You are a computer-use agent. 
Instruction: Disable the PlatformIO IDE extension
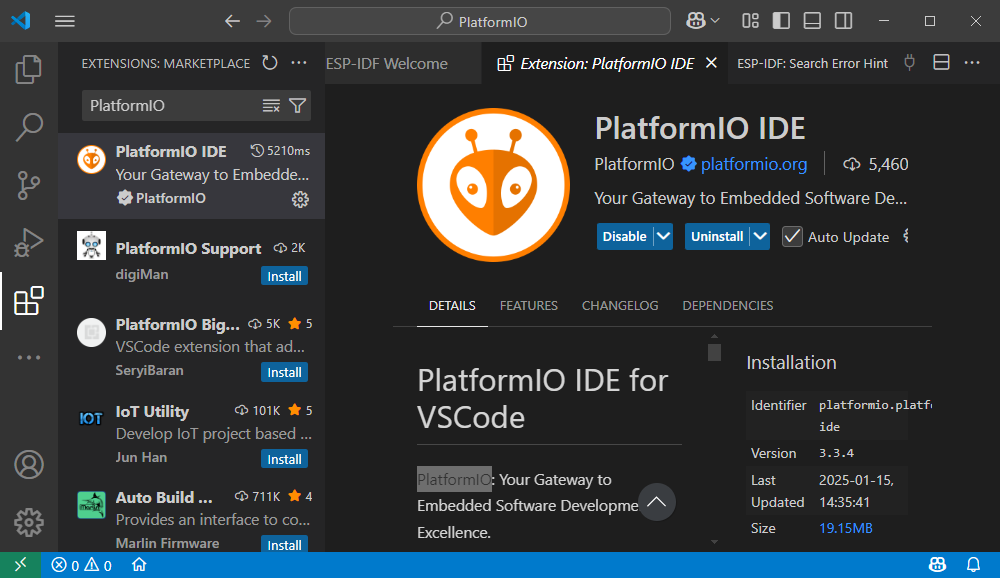[624, 237]
